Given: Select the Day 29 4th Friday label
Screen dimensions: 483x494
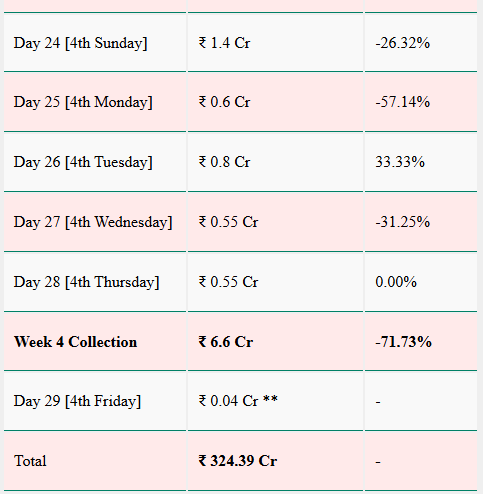Looking at the screenshot, I should click(77, 401).
